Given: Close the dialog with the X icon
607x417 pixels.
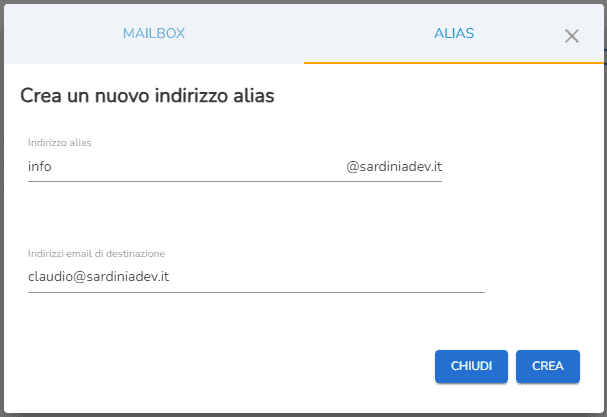Looking at the screenshot, I should coord(572,36).
